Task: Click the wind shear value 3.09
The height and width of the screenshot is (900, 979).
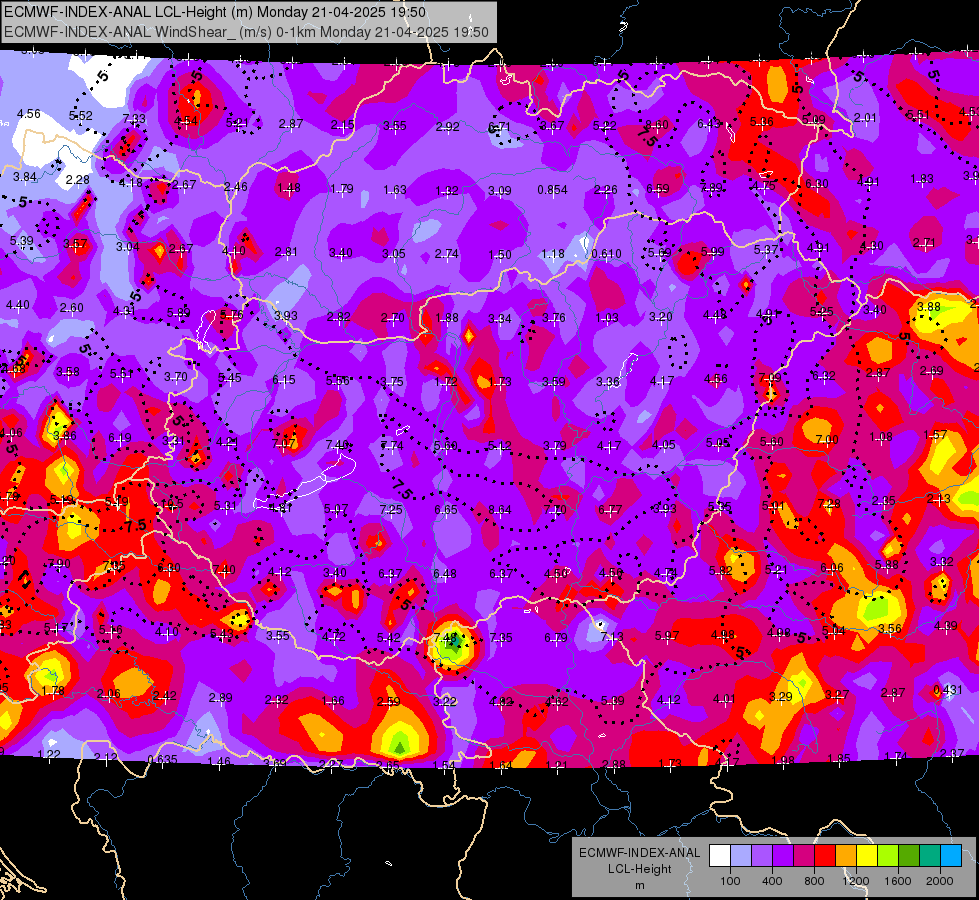Action: point(499,190)
